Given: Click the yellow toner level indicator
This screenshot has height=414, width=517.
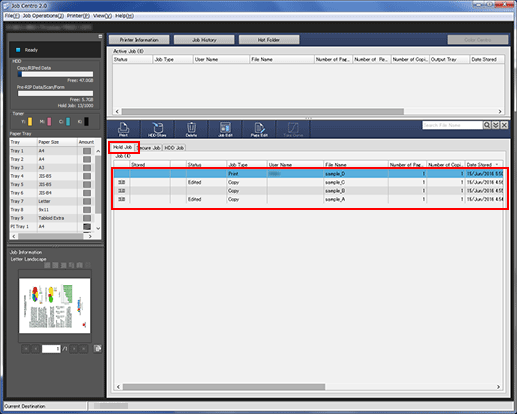Looking at the screenshot, I should click(x=30, y=122).
